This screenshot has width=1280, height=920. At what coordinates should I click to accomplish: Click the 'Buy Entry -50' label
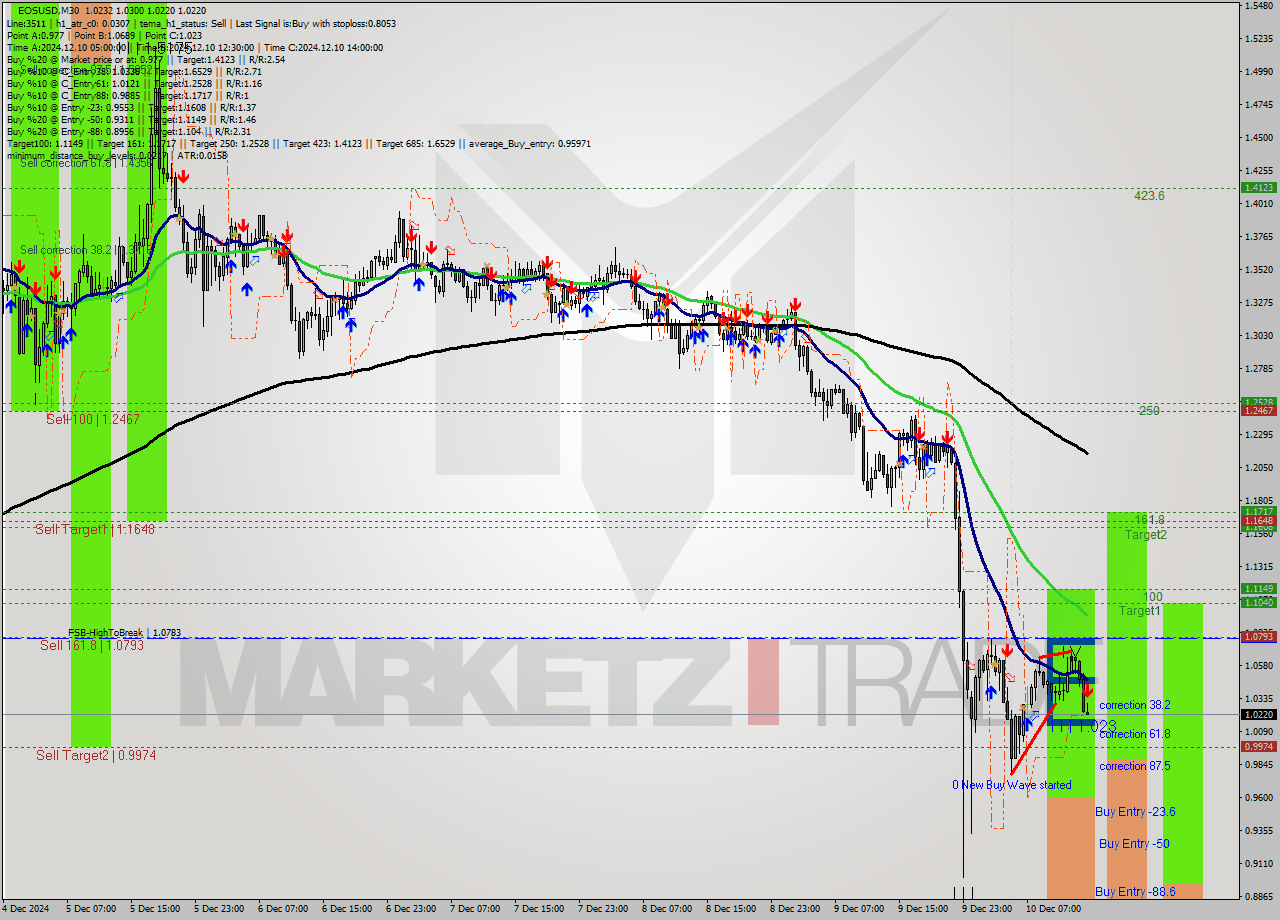click(1134, 844)
